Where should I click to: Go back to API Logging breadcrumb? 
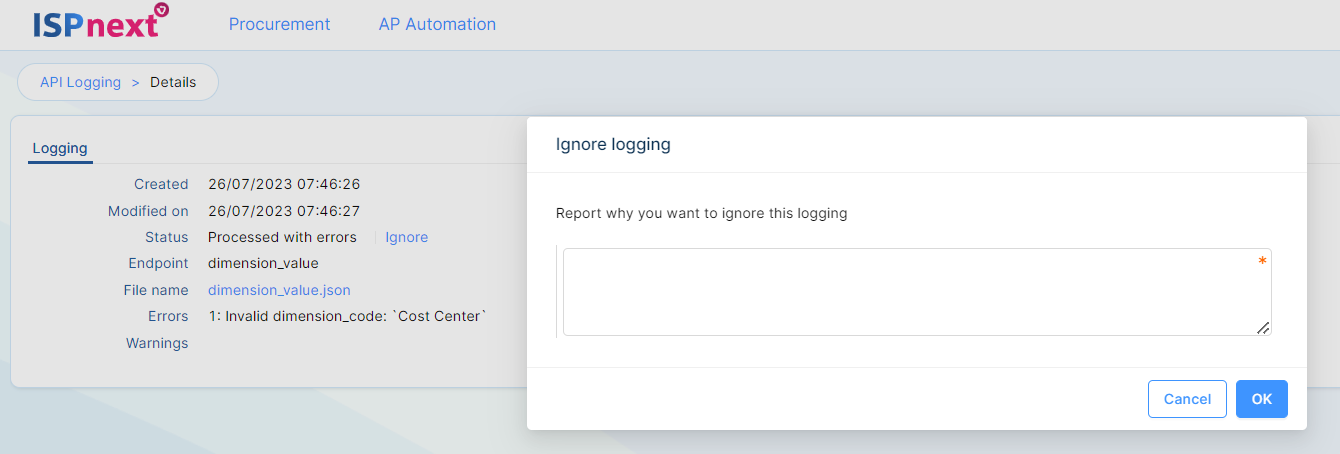click(x=80, y=82)
